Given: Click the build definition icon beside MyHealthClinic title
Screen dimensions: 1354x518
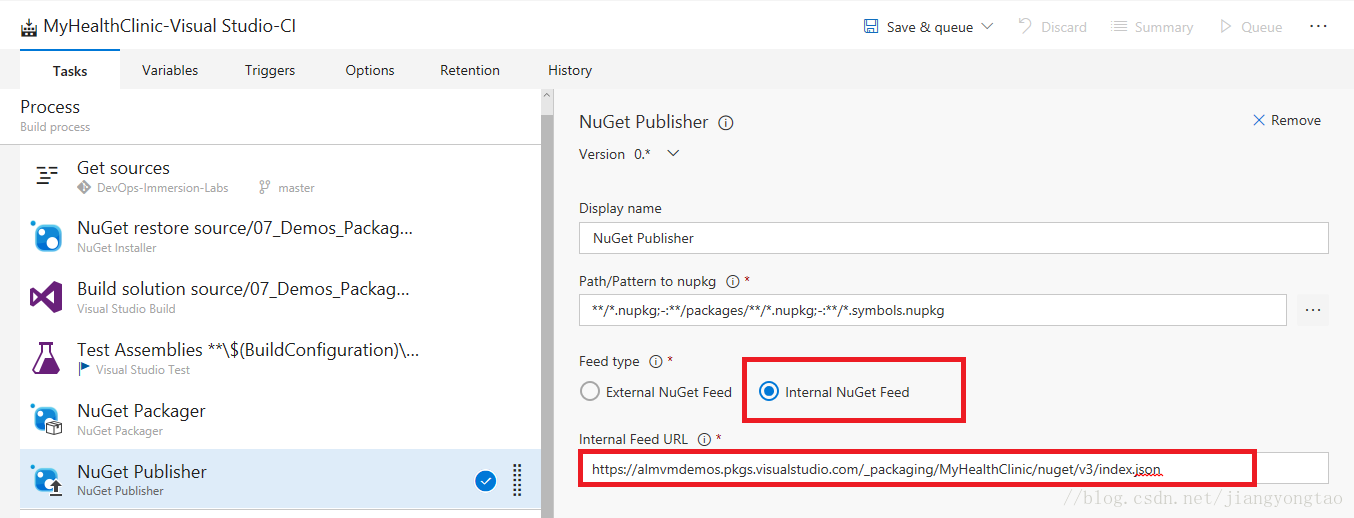Looking at the screenshot, I should 29,27.
